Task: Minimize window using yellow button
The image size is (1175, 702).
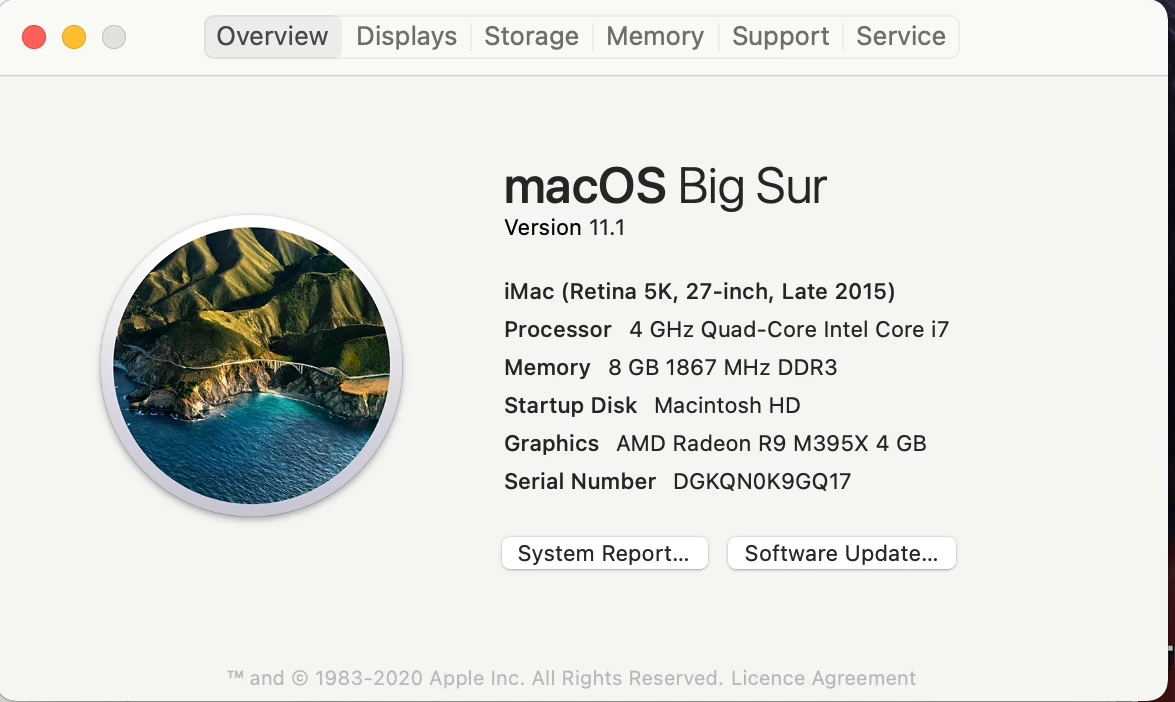Action: coord(73,37)
